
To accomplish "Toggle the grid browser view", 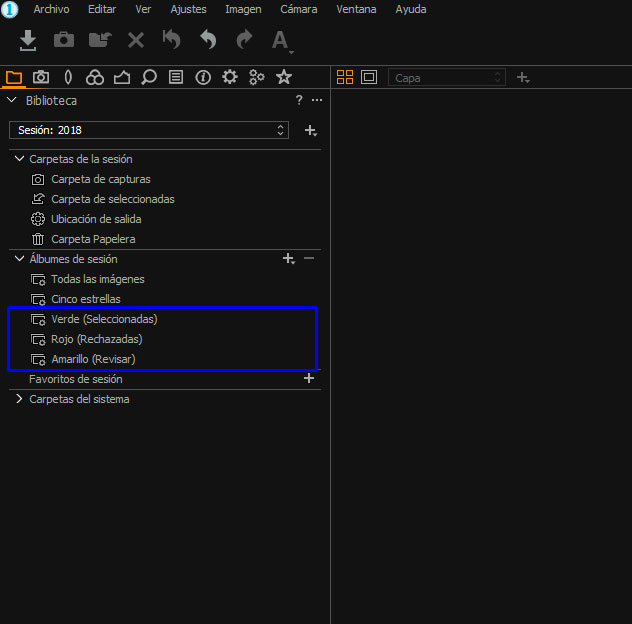I will click(x=345, y=77).
